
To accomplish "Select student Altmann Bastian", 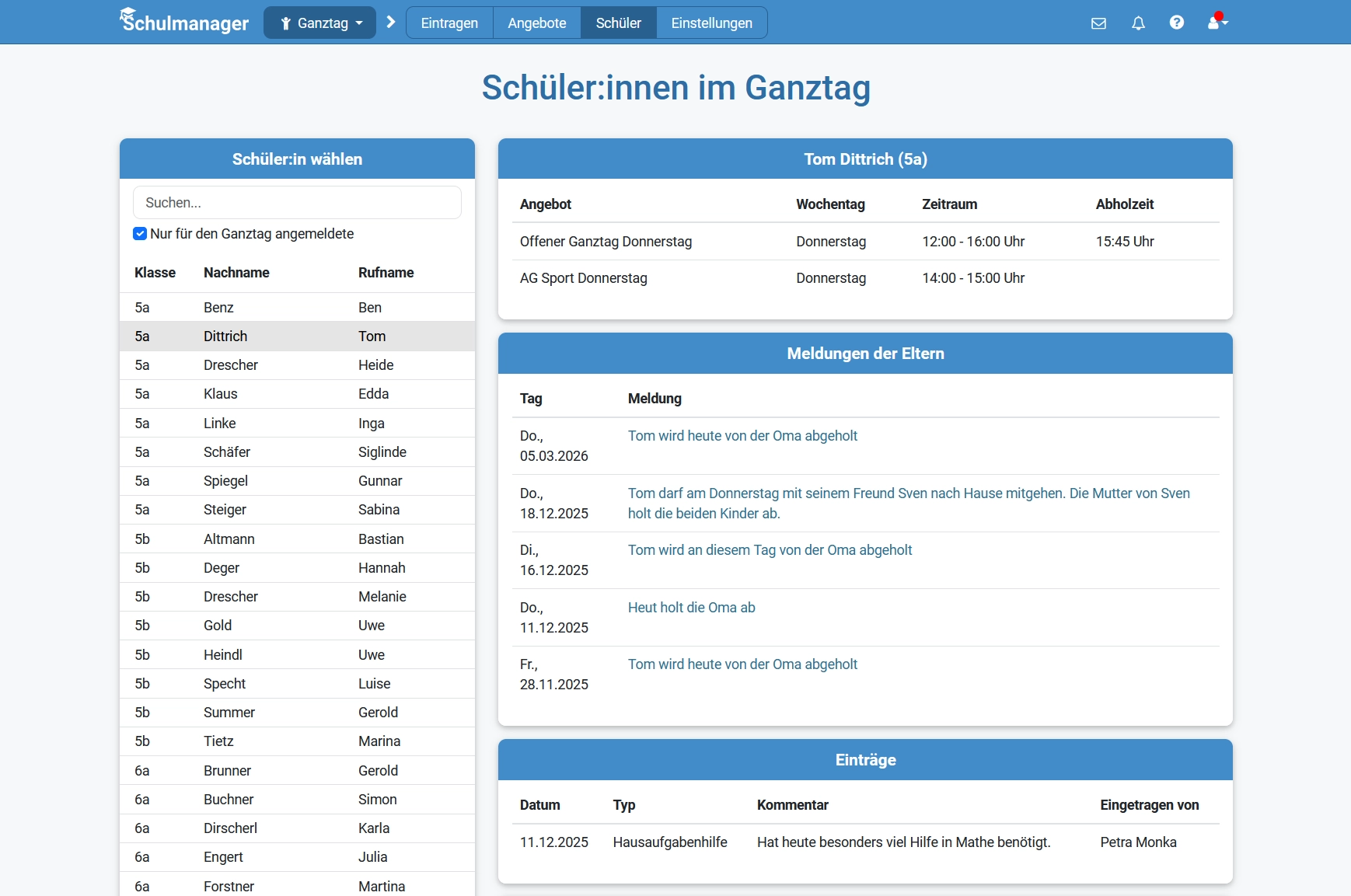I will [297, 539].
